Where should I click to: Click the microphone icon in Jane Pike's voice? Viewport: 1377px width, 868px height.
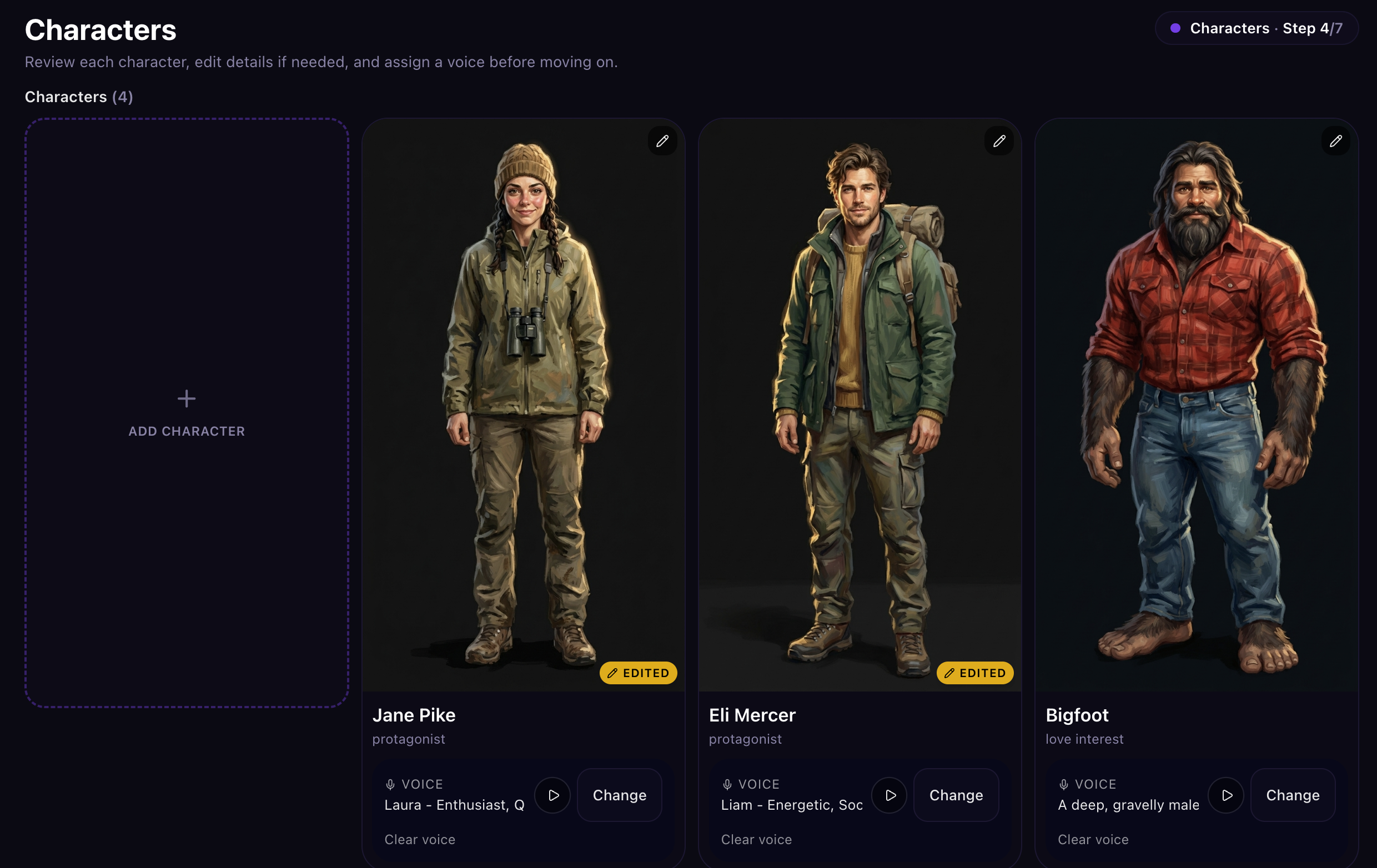[x=390, y=785]
